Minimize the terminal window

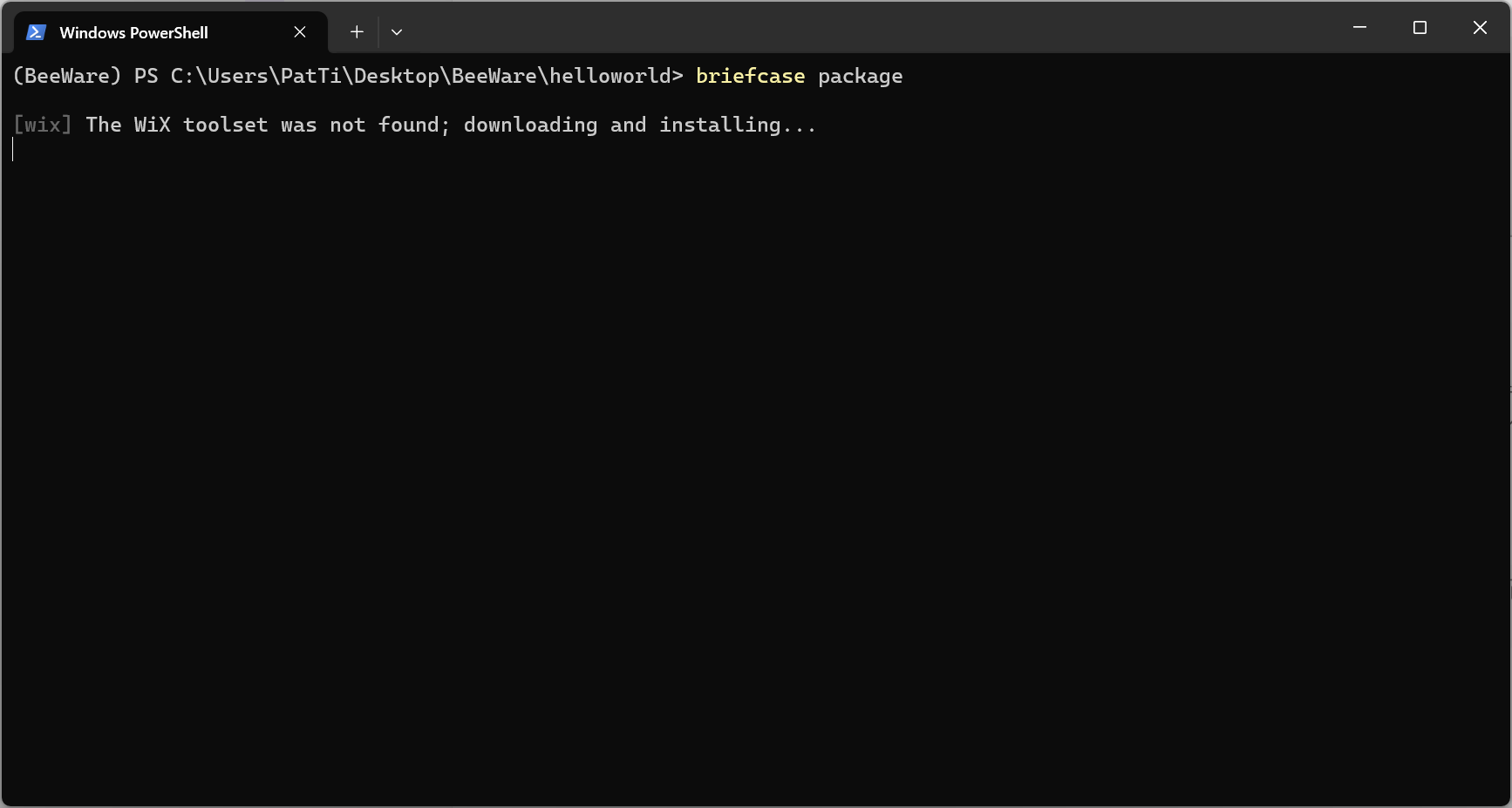click(1359, 28)
